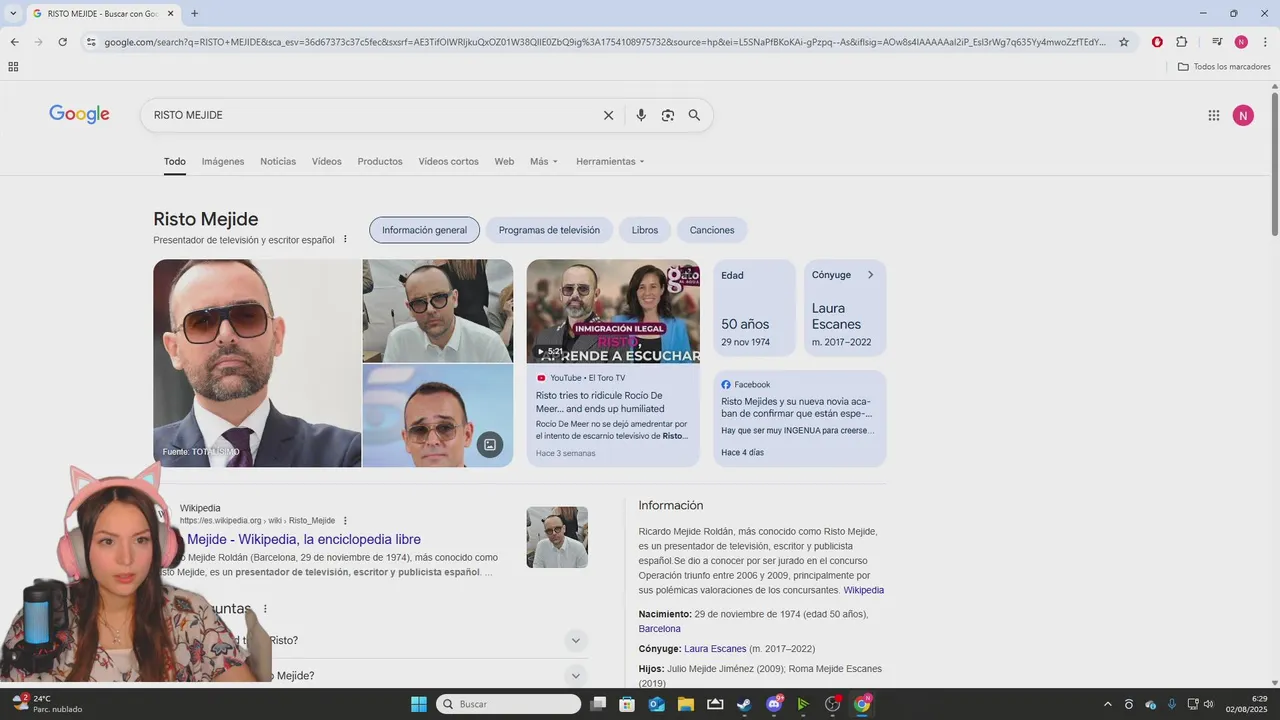Select the Programas de televisión chip
Image resolution: width=1280 pixels, height=720 pixels.
pos(549,230)
